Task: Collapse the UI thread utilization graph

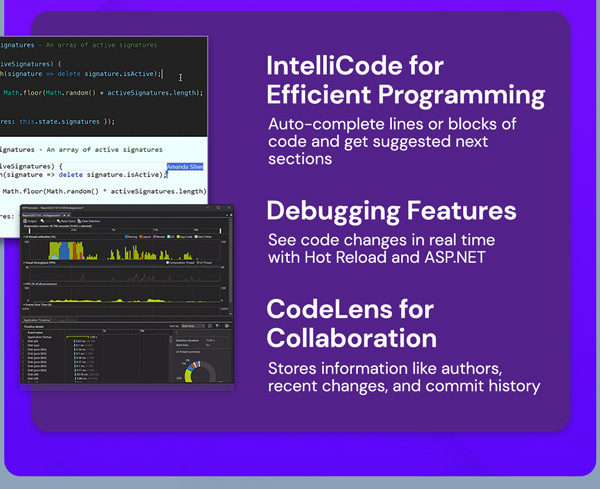Action: [x=24, y=237]
